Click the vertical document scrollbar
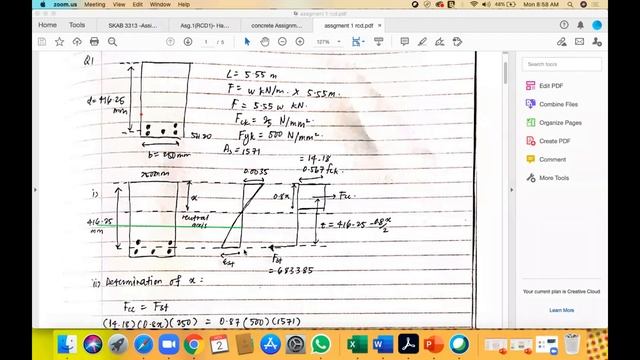 pyautogui.click(x=505, y=73)
